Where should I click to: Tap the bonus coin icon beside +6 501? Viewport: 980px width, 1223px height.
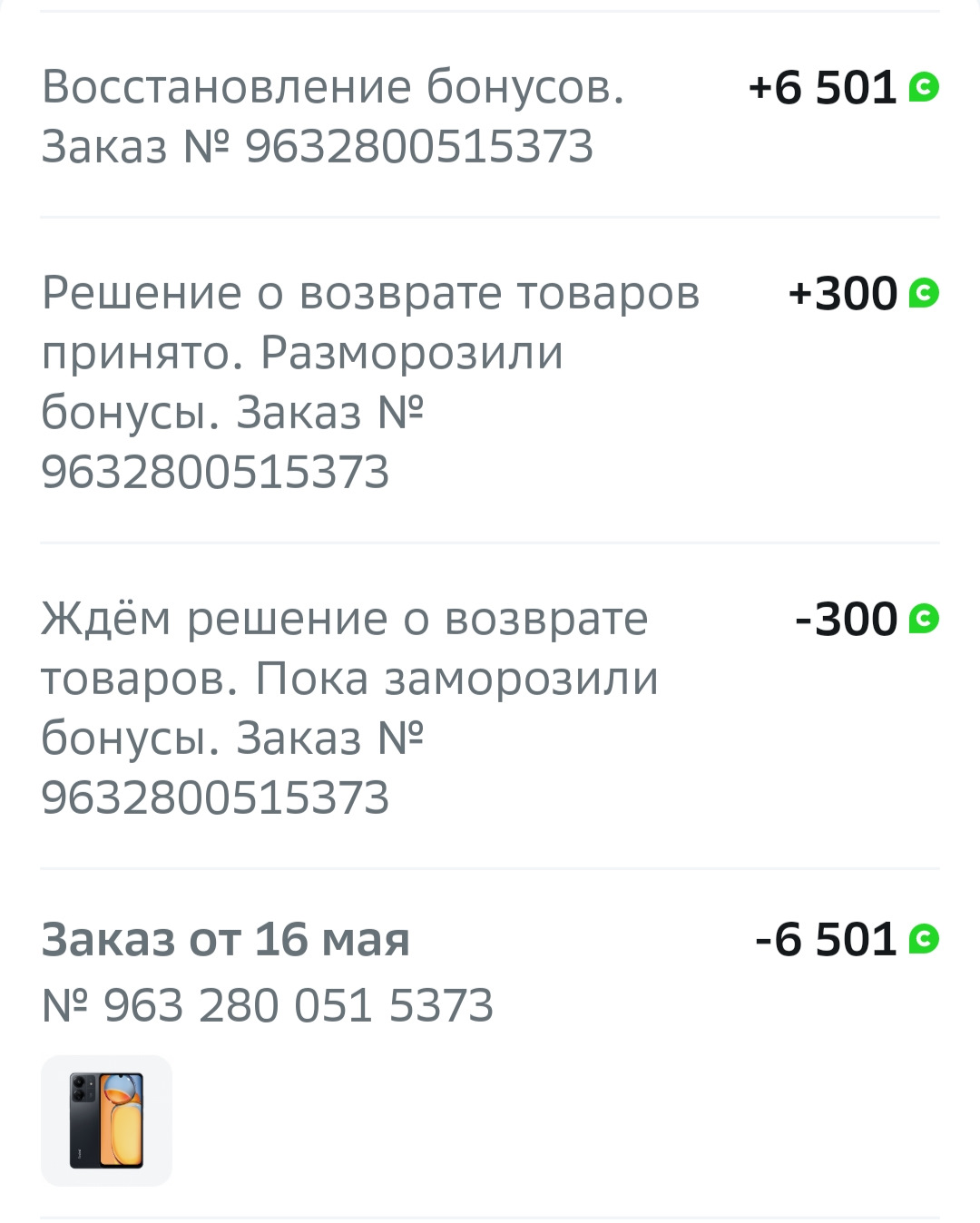tap(924, 88)
